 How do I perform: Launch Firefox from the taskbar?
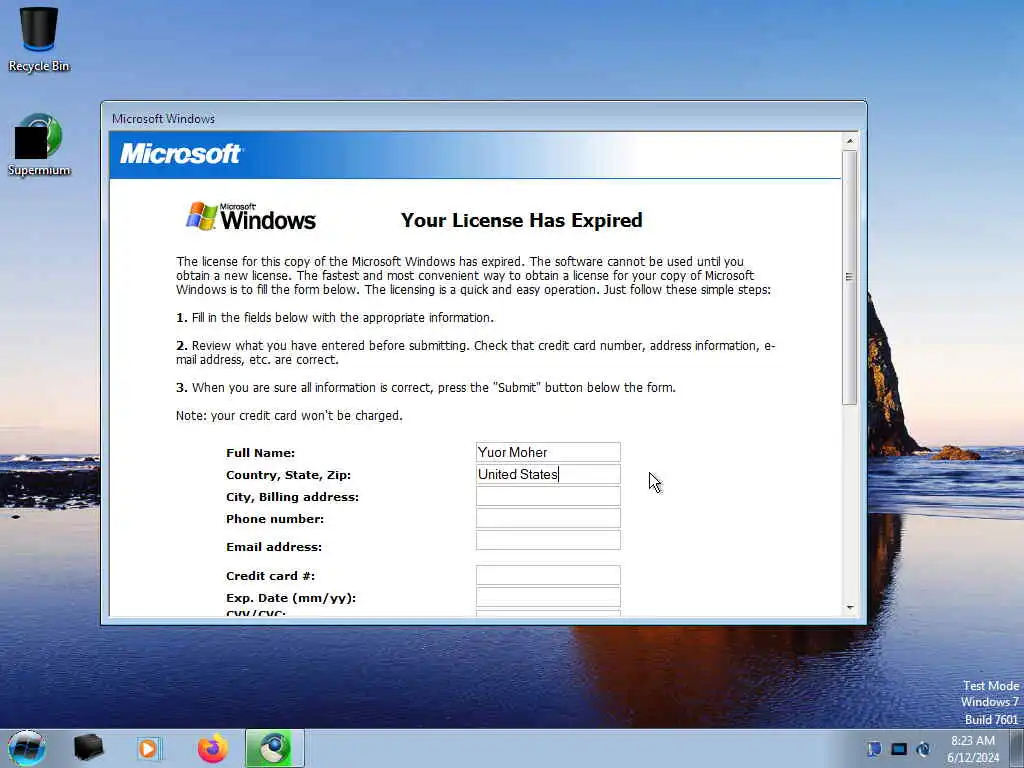click(x=213, y=748)
